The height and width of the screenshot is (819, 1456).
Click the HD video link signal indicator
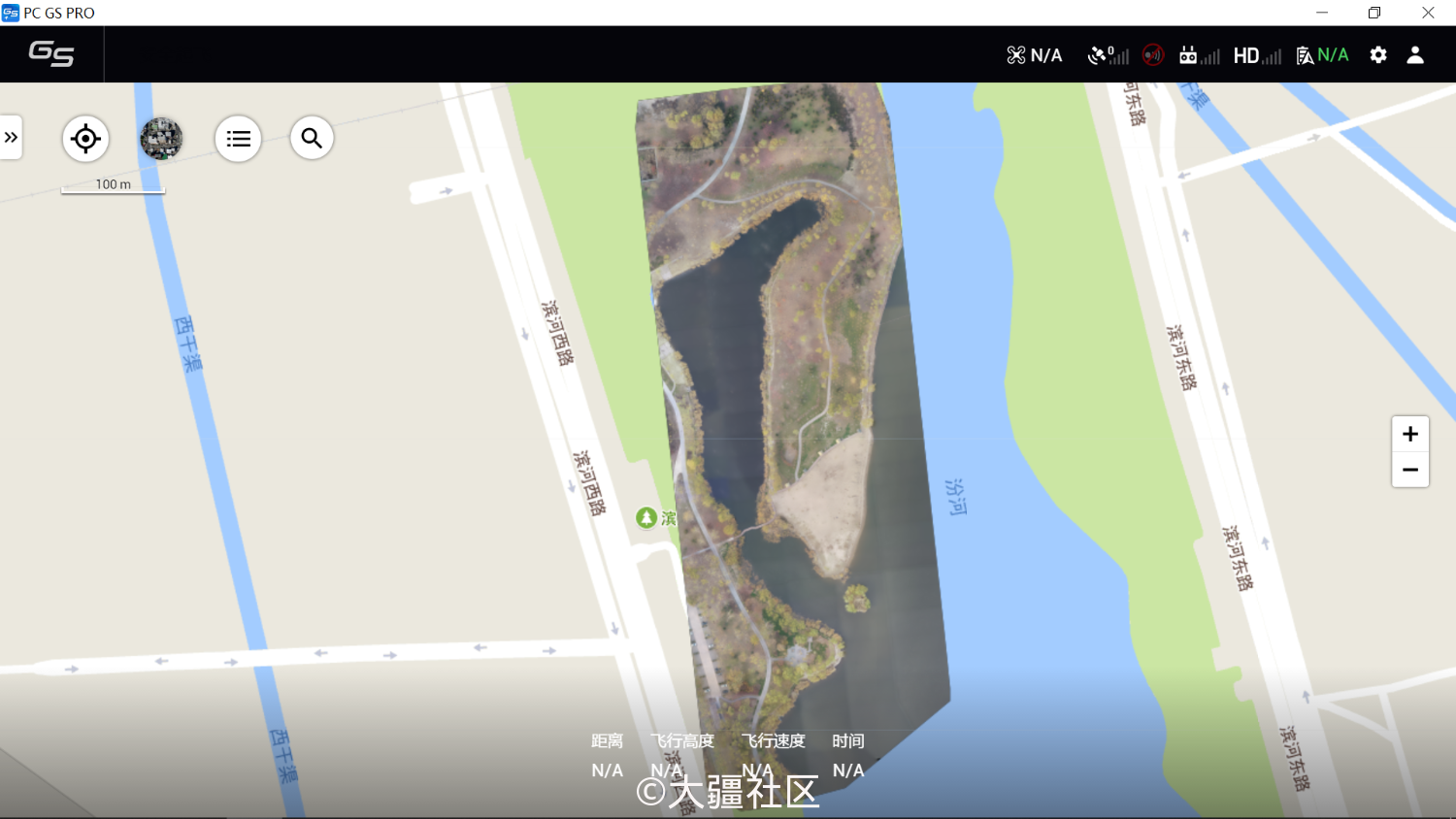pos(1257,55)
